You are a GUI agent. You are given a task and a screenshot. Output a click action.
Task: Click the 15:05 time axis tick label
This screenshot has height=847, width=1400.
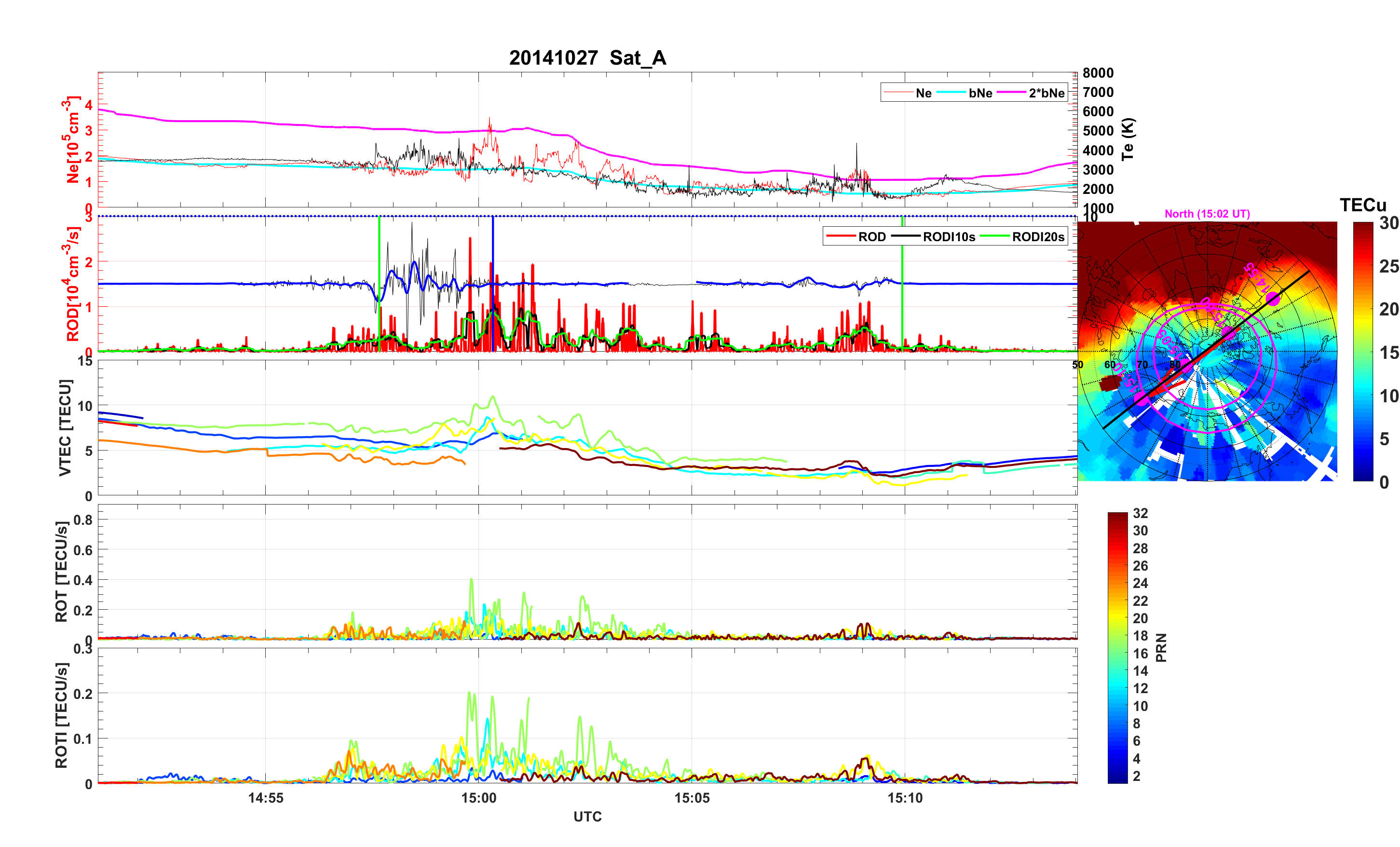[692, 798]
